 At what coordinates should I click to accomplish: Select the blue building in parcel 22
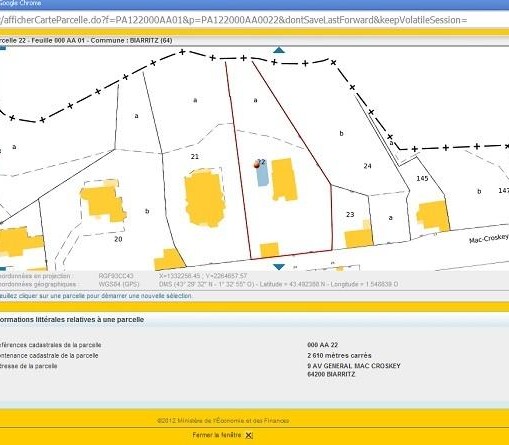(262, 175)
